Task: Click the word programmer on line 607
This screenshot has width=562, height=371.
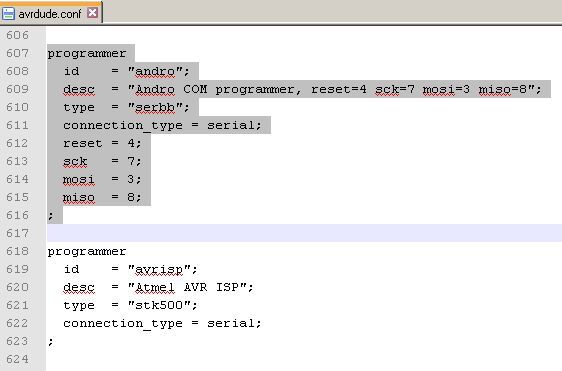Action: [87, 54]
